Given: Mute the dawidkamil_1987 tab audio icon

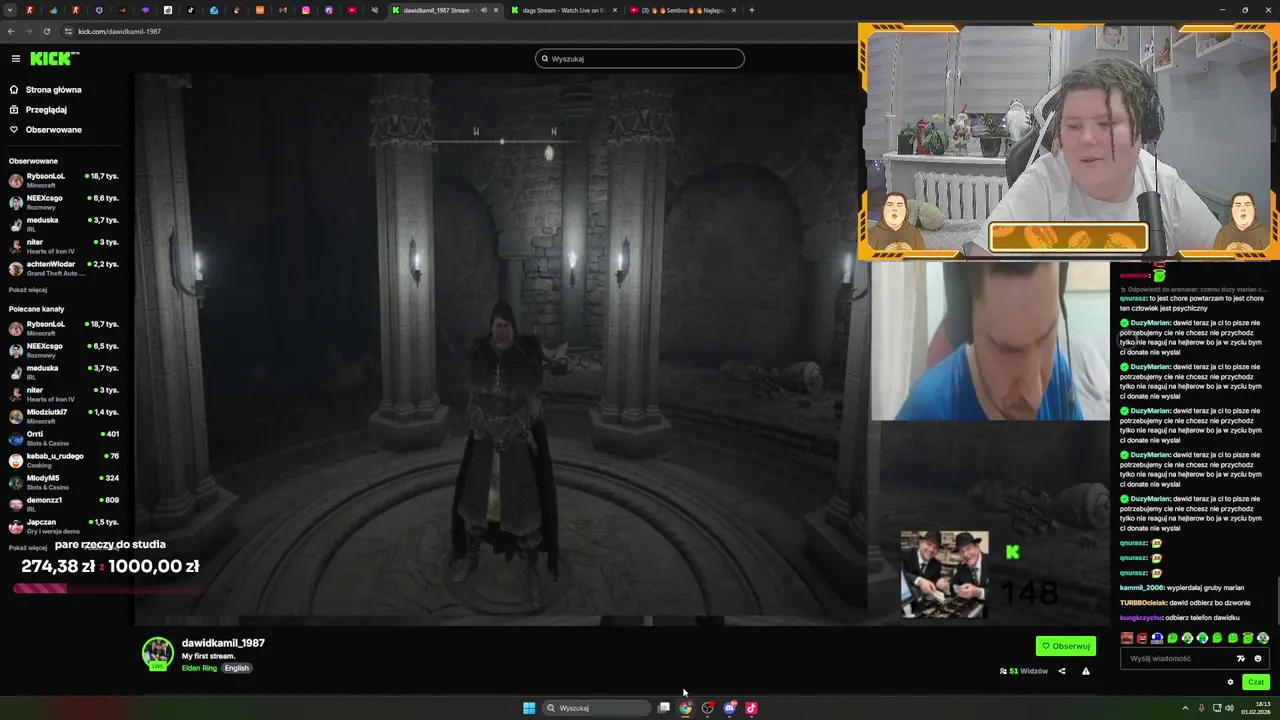Looking at the screenshot, I should pos(484,10).
